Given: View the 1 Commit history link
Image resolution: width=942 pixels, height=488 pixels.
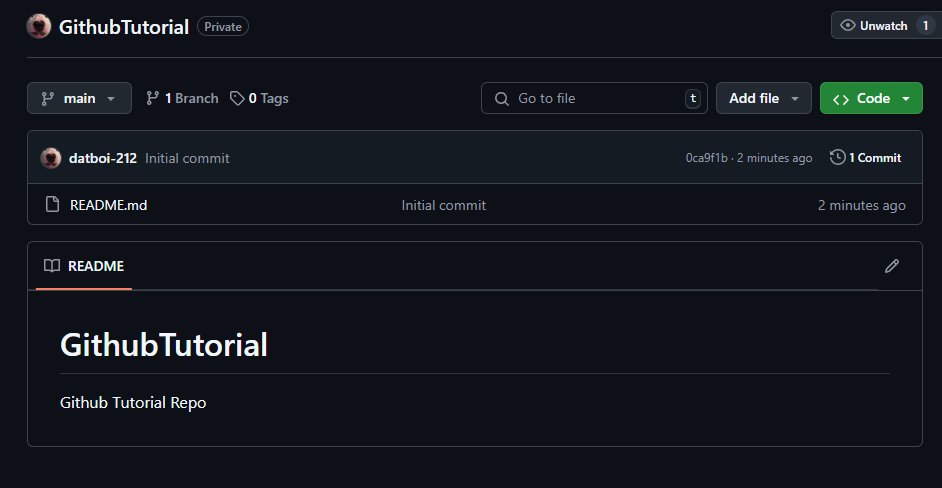Looking at the screenshot, I should [x=875, y=158].
